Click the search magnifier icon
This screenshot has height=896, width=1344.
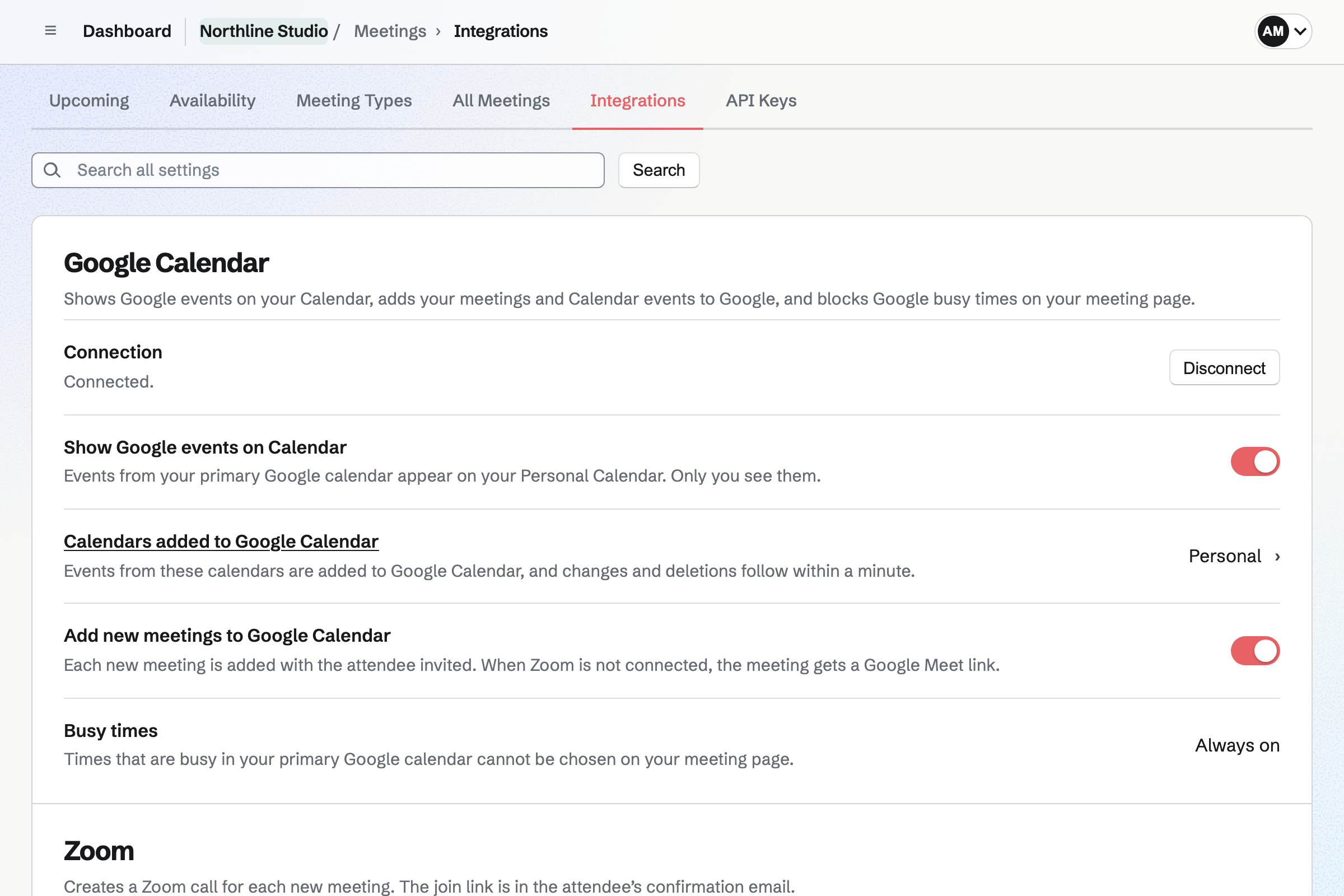point(52,170)
